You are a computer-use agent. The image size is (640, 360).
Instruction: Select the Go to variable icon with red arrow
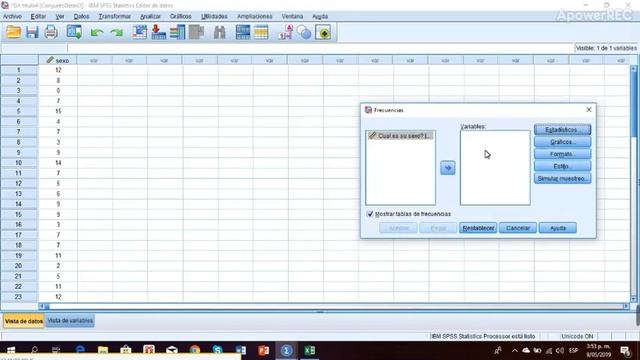click(158, 32)
